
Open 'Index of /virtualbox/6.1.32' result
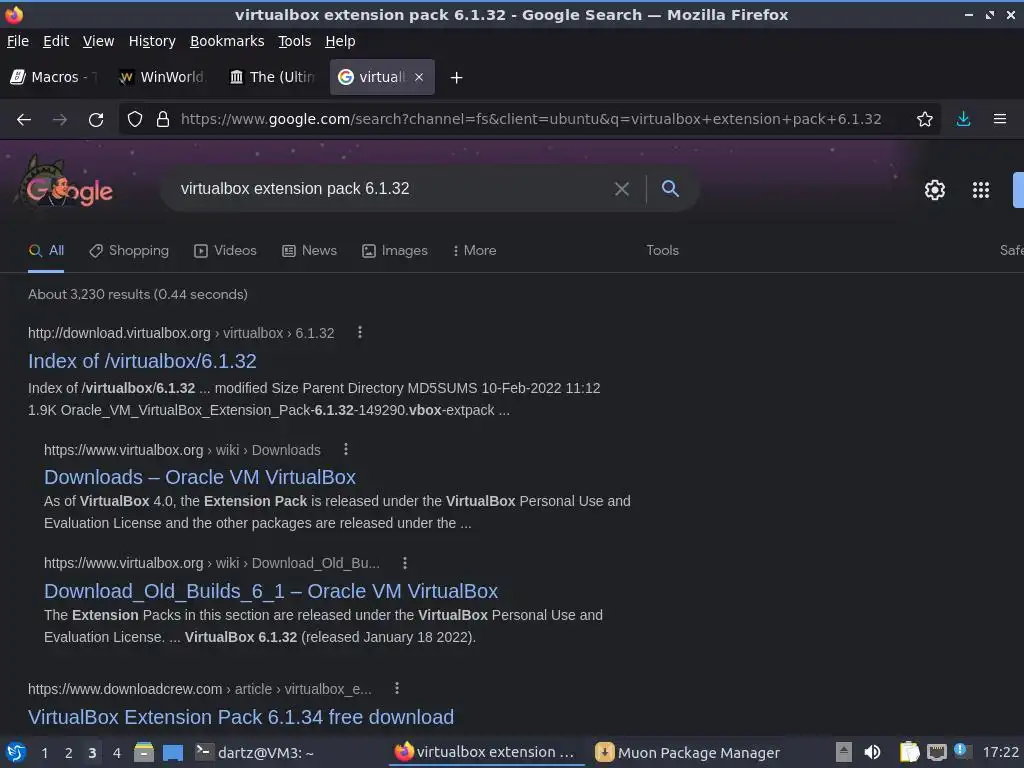142,361
